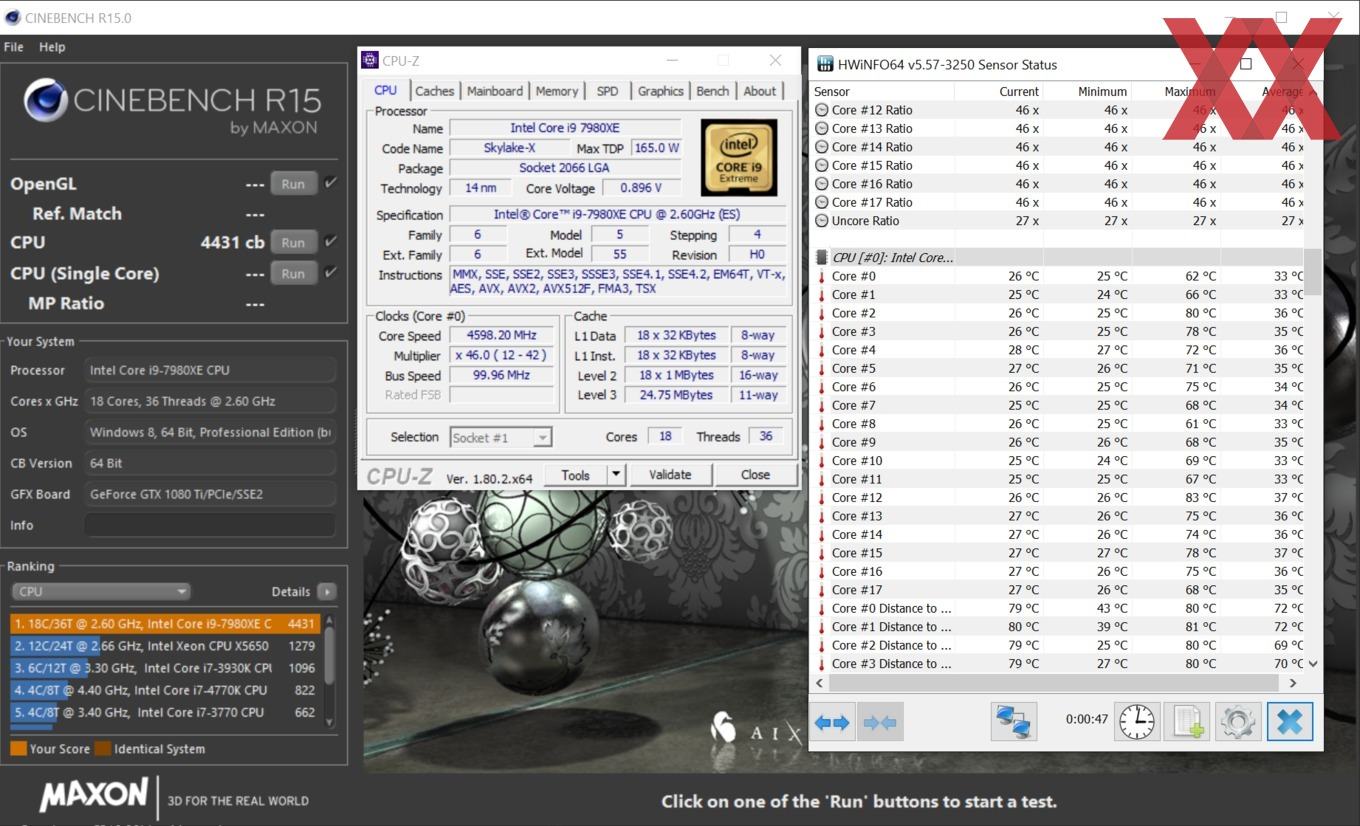Viewport: 1360px width, 826px height.
Task: Open the Cinebench File menu
Action: [x=14, y=47]
